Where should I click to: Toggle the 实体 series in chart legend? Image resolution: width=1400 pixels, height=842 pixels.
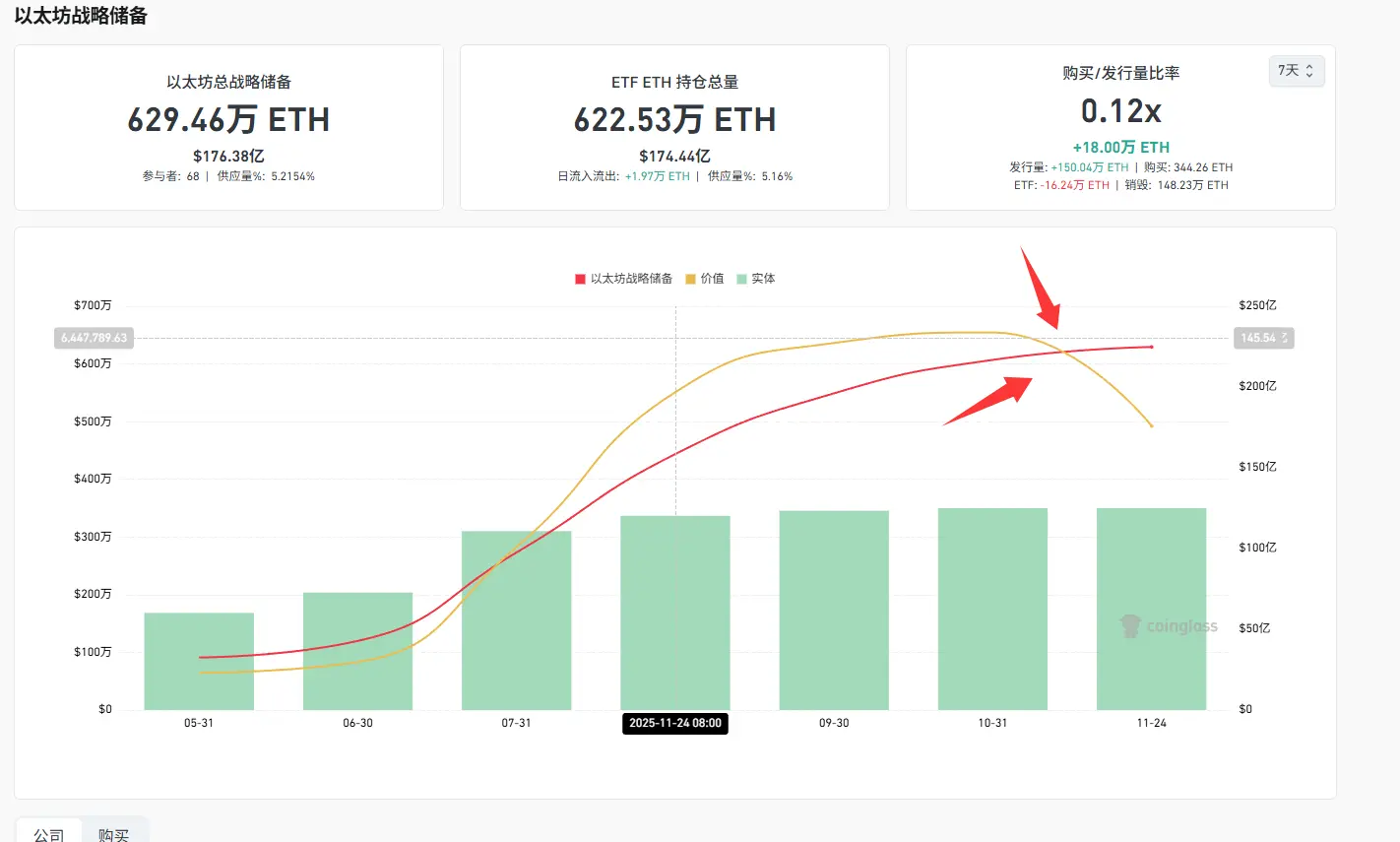click(x=756, y=279)
